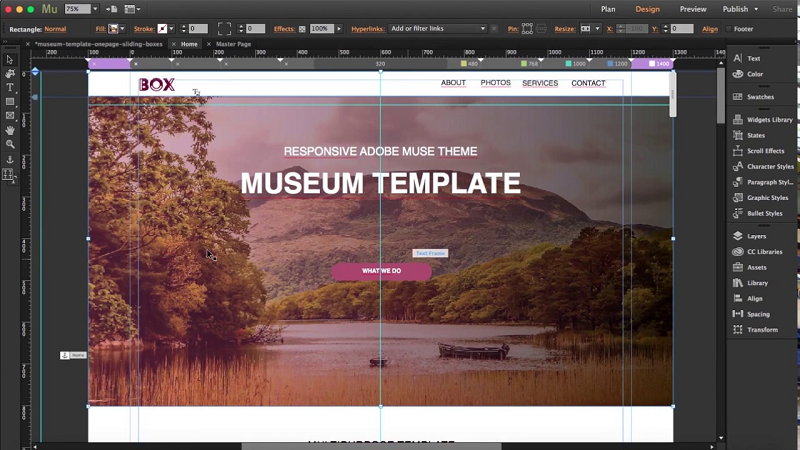Switch to the Master Page tab
Viewport: 800px width, 450px height.
point(233,44)
